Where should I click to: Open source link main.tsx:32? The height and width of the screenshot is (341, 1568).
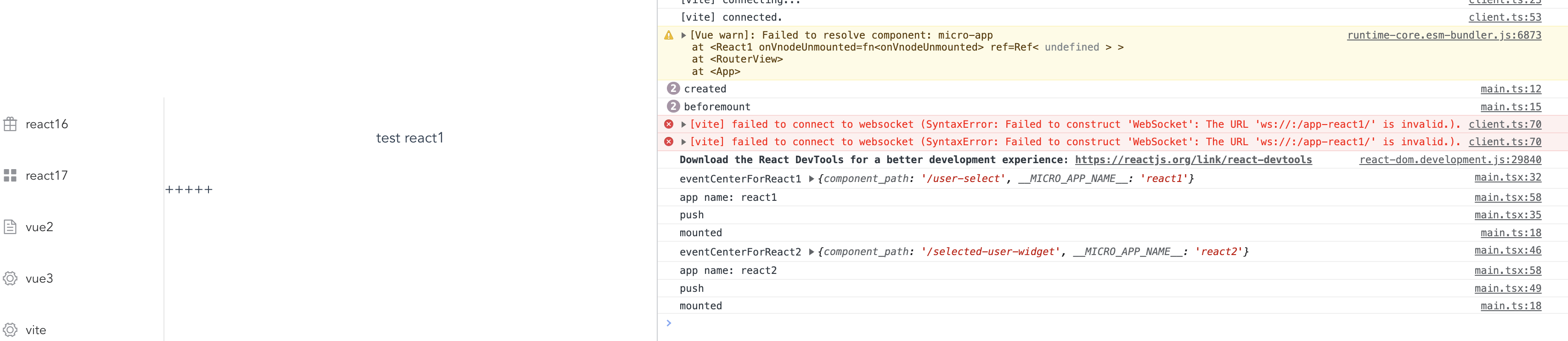click(1508, 177)
